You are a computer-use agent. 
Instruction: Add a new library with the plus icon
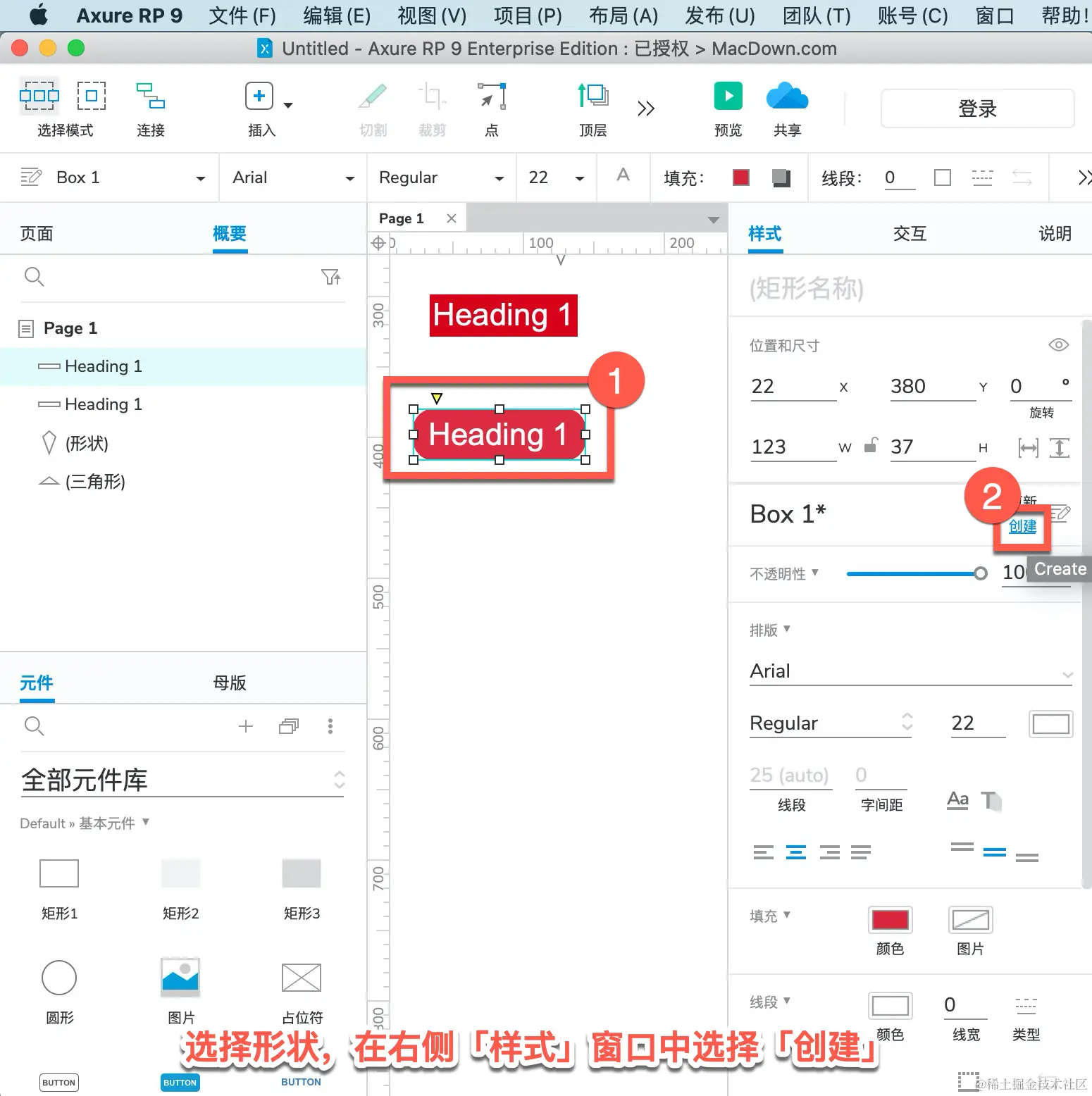(x=246, y=726)
